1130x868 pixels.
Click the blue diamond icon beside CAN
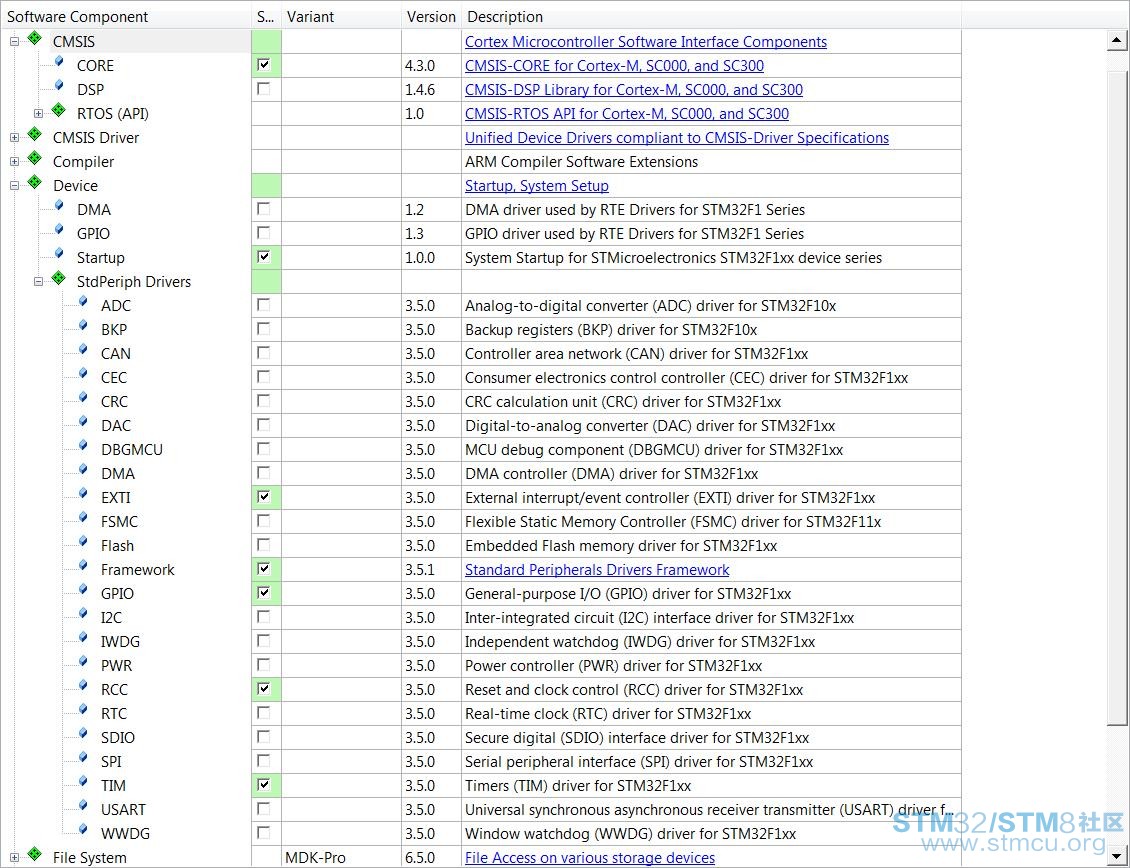pyautogui.click(x=84, y=350)
